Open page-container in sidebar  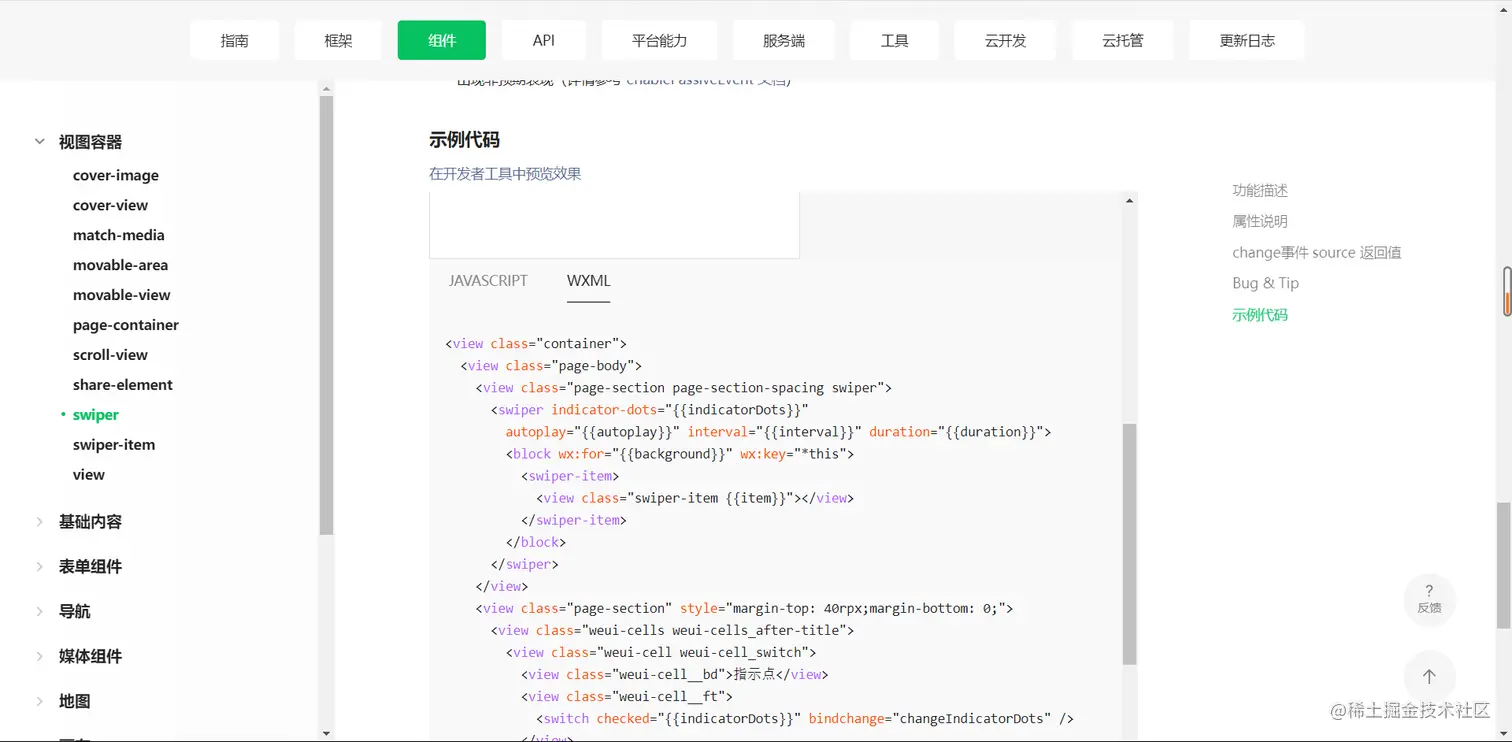pyautogui.click(x=126, y=325)
